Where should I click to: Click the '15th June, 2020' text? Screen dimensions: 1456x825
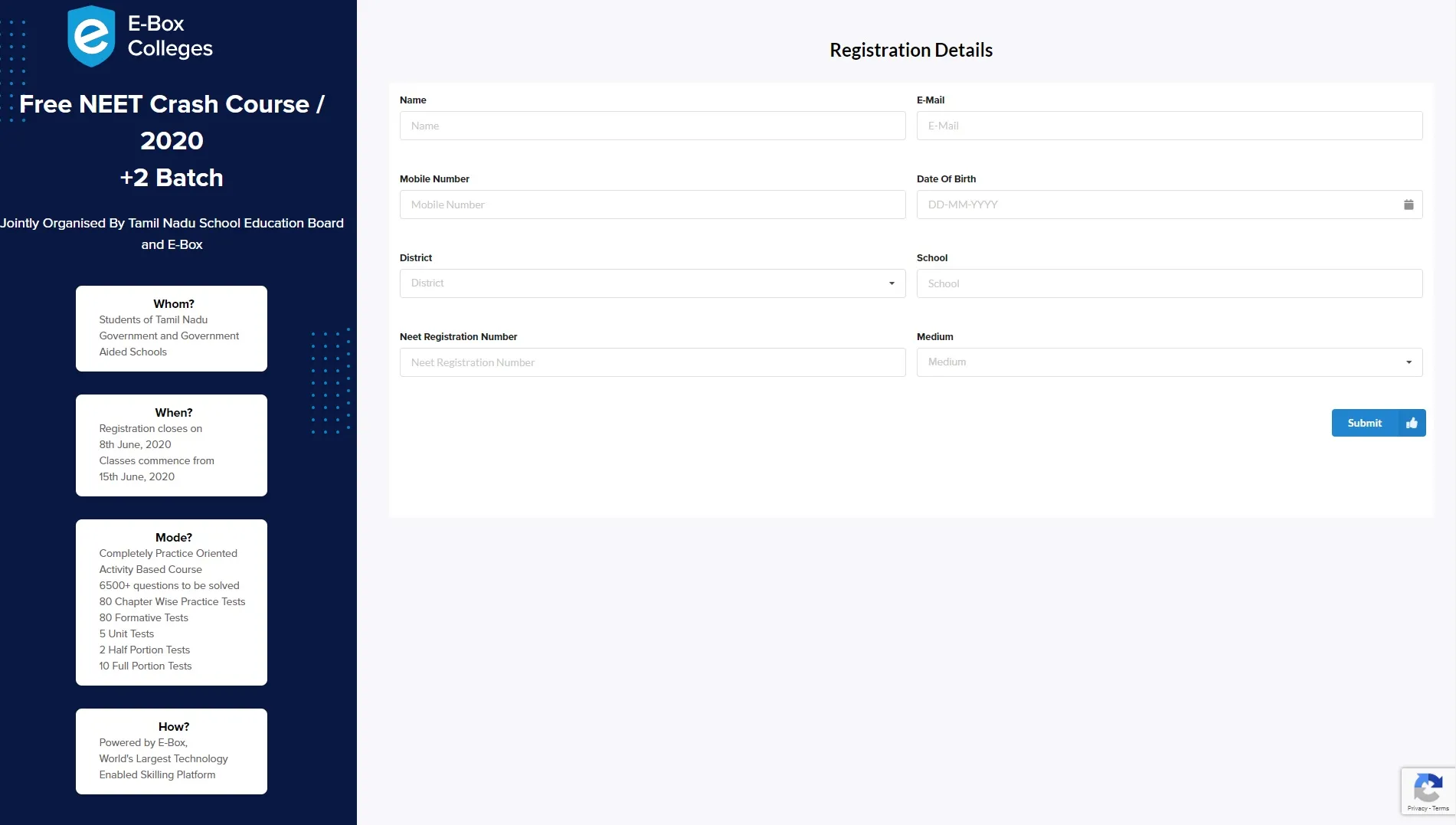pos(136,476)
